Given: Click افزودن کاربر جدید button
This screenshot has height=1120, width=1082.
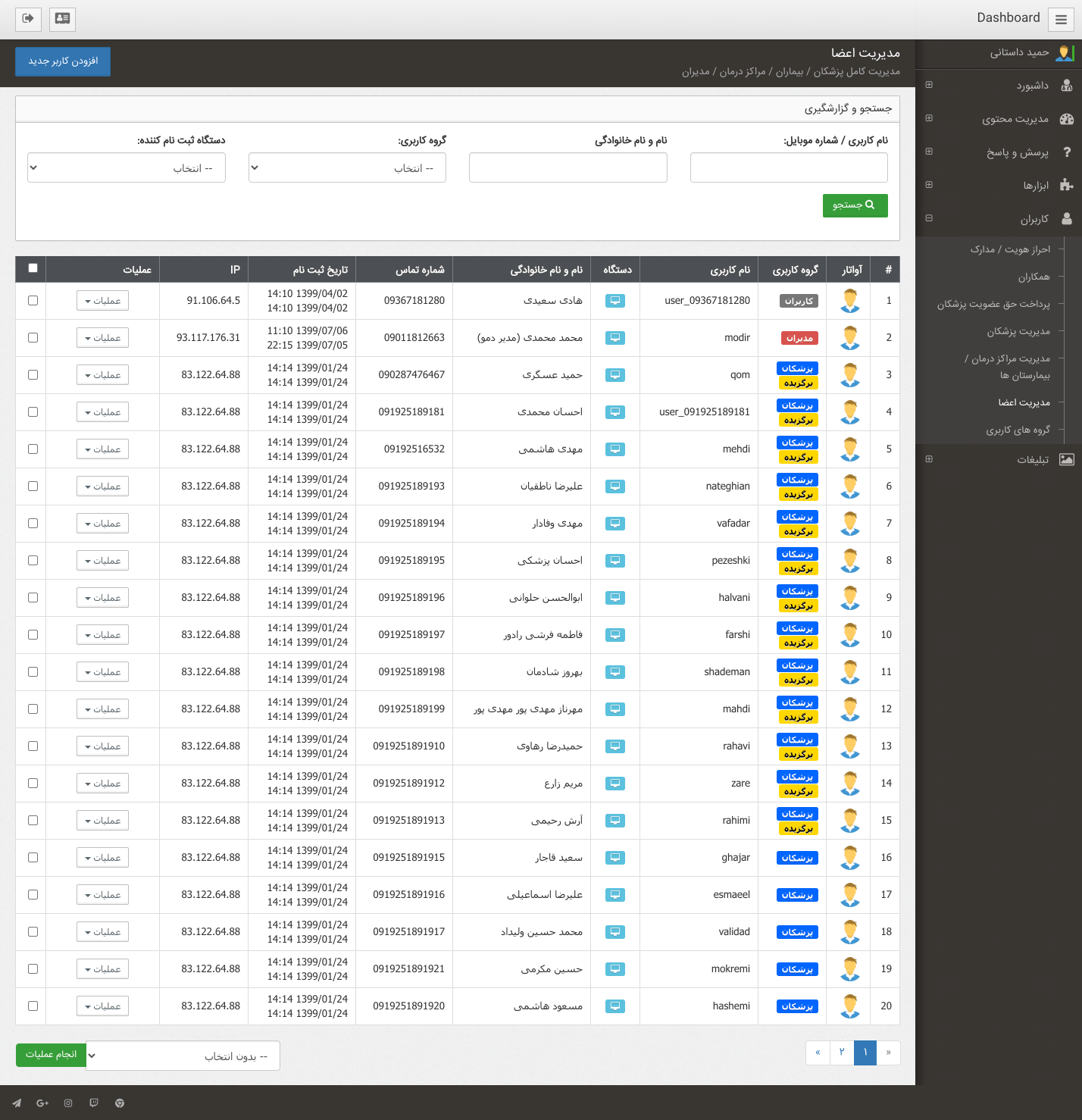Looking at the screenshot, I should tap(63, 61).
